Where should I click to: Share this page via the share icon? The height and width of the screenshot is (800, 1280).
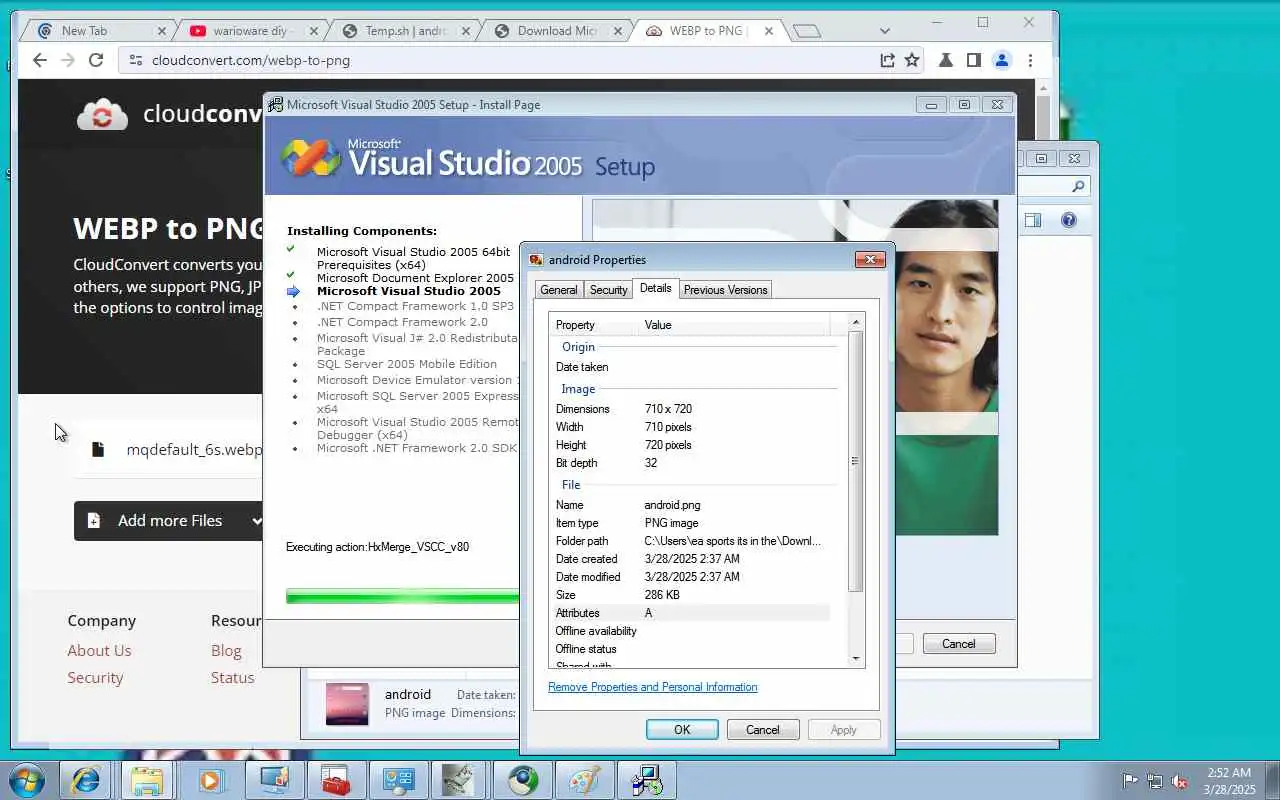click(x=887, y=60)
